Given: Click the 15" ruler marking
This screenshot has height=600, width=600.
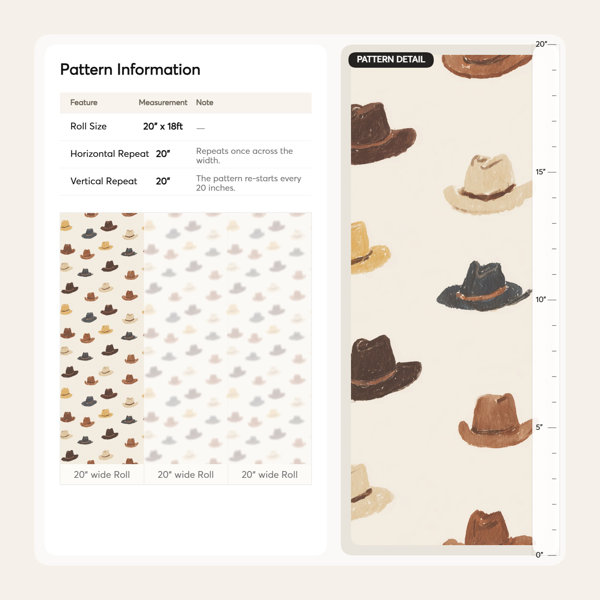Looking at the screenshot, I should pos(540,172).
